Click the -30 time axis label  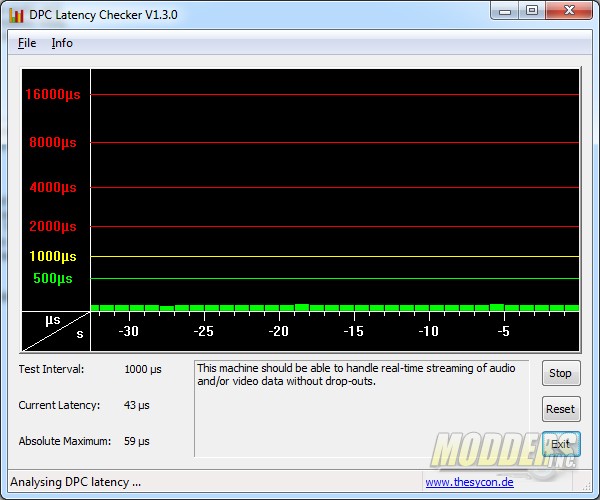tap(129, 331)
